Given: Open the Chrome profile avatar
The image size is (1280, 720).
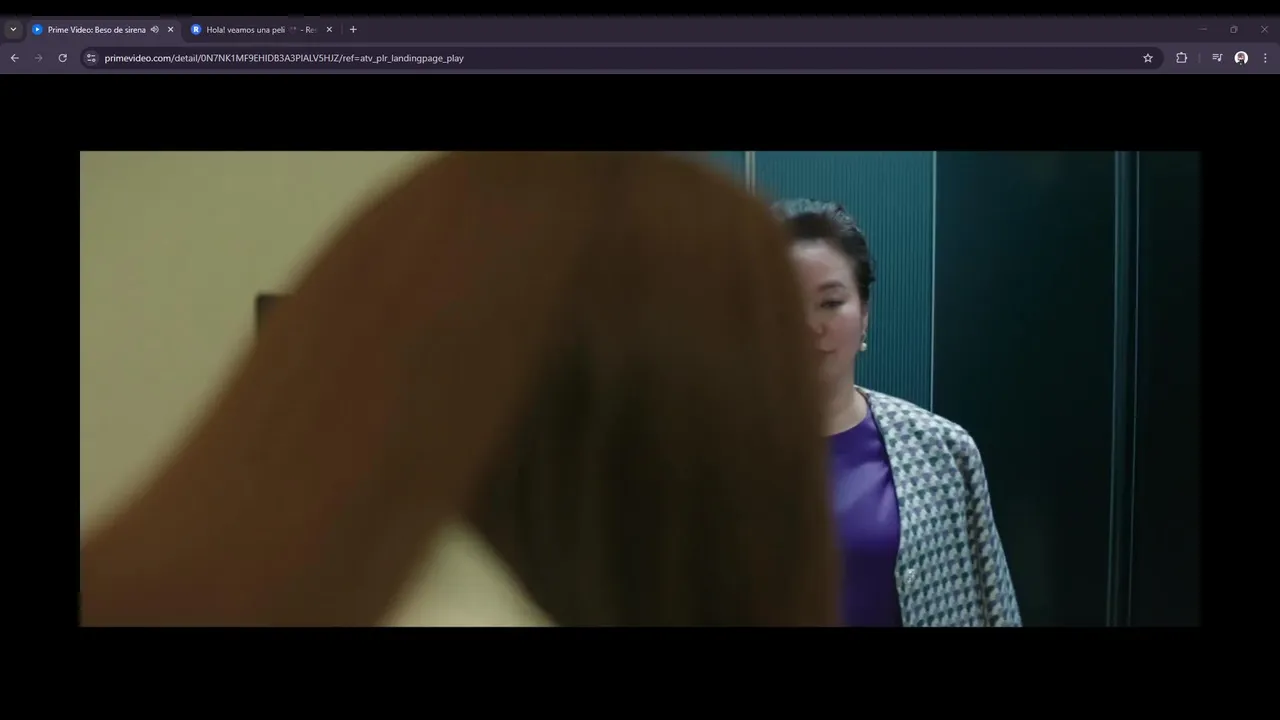Looking at the screenshot, I should (x=1241, y=58).
